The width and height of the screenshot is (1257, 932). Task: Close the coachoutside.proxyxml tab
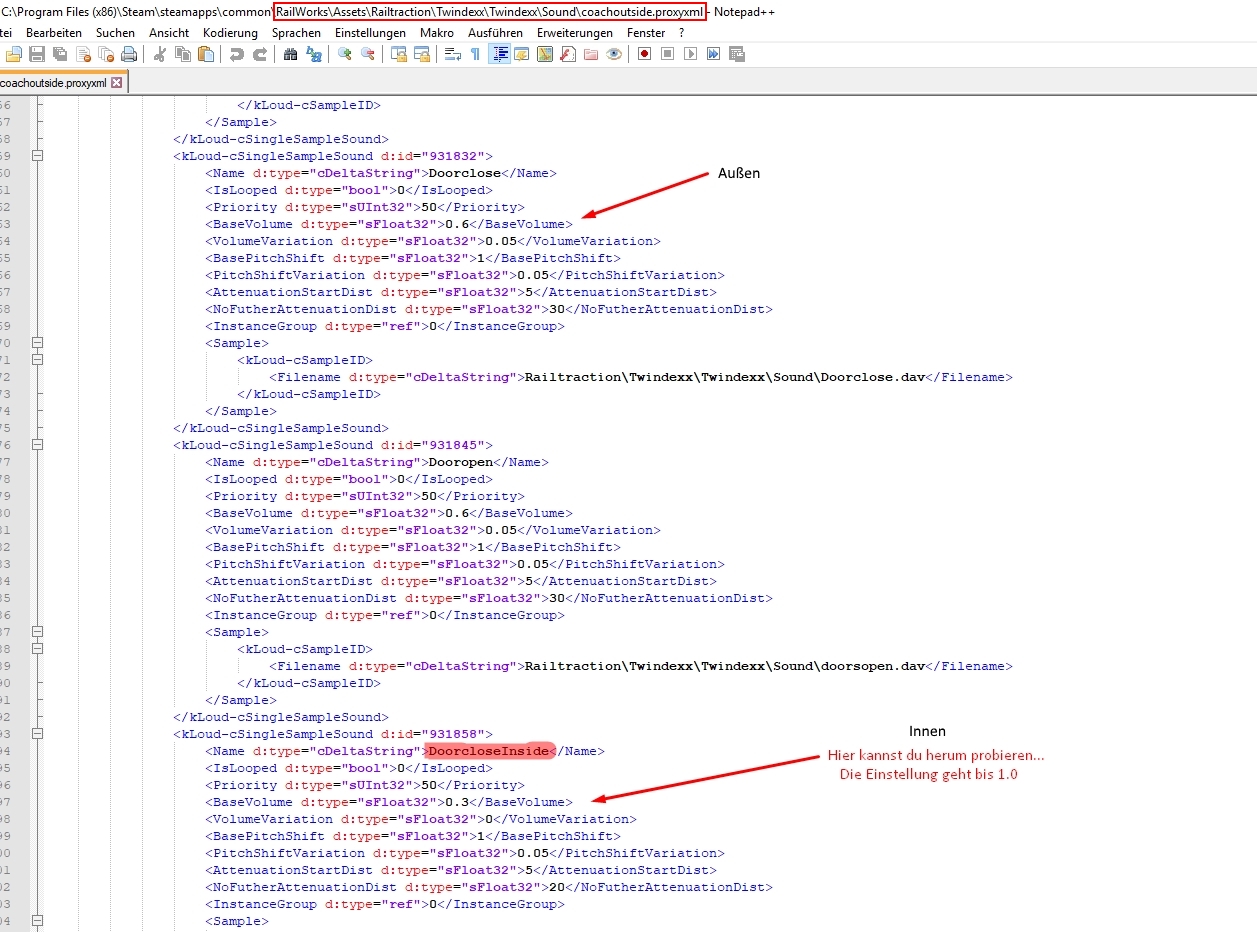116,83
